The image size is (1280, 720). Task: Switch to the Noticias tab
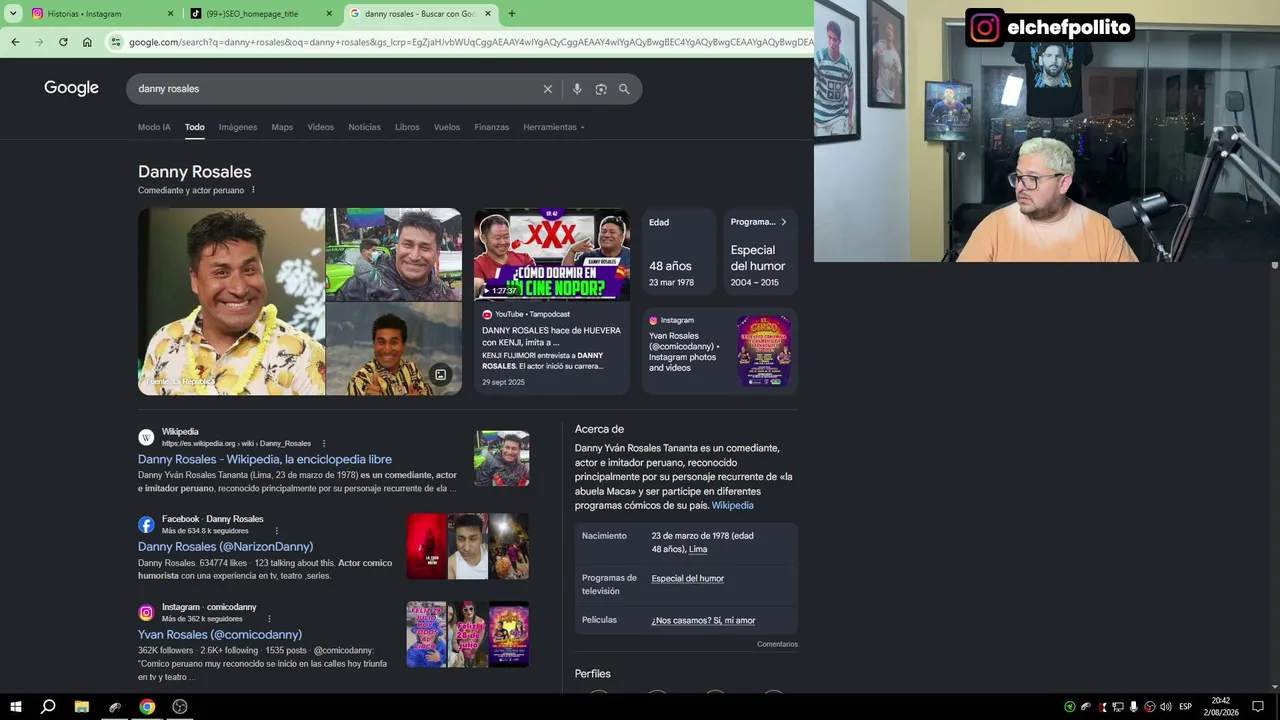(x=364, y=127)
